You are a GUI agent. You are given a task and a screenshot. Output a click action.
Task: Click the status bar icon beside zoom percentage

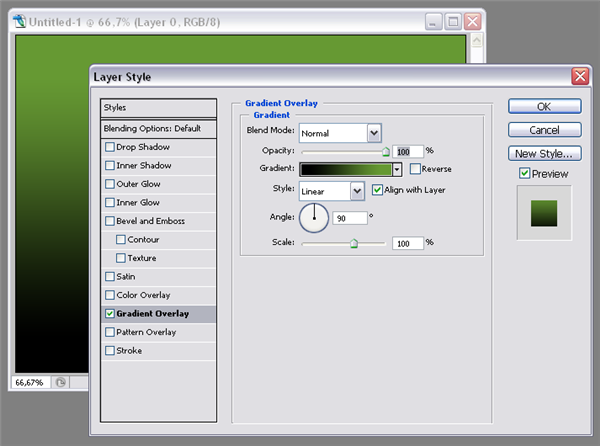(x=60, y=382)
